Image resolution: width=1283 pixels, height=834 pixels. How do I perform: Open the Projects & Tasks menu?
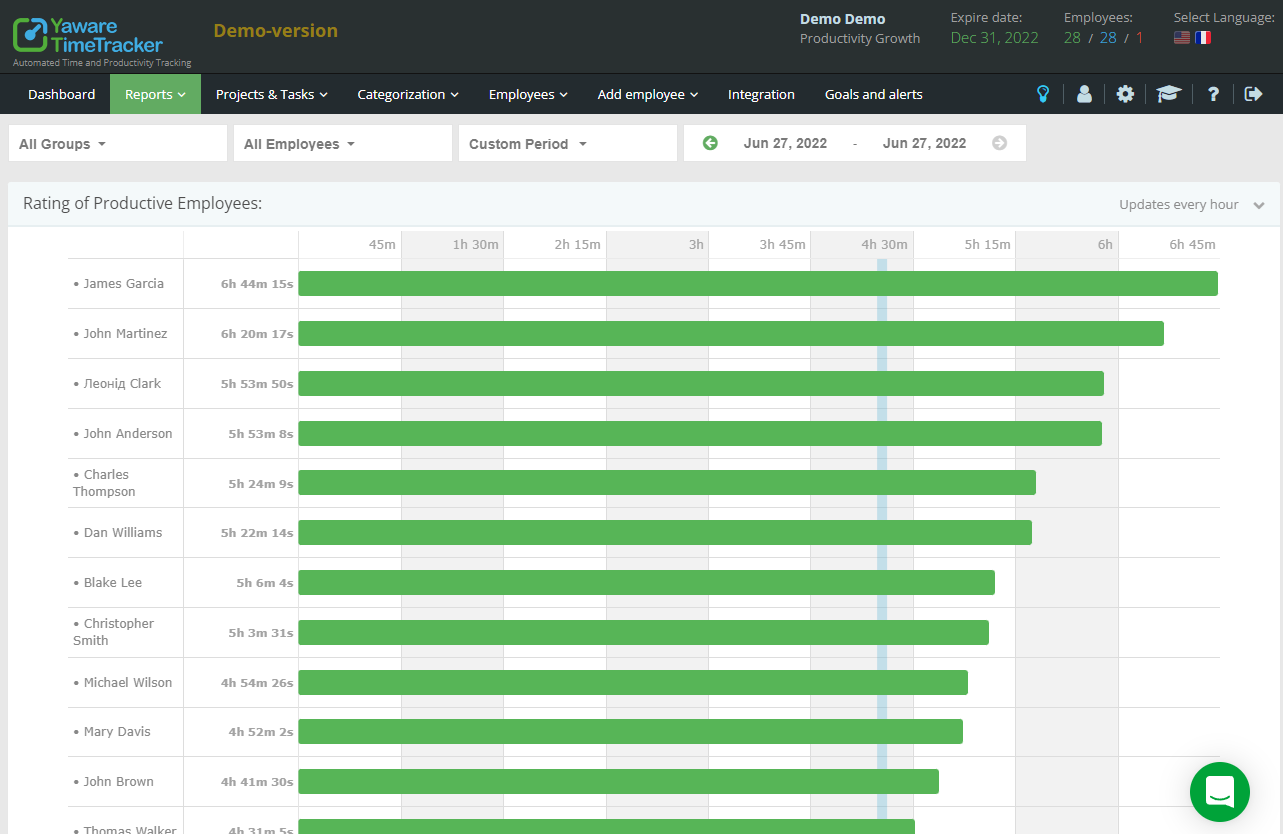coord(272,94)
